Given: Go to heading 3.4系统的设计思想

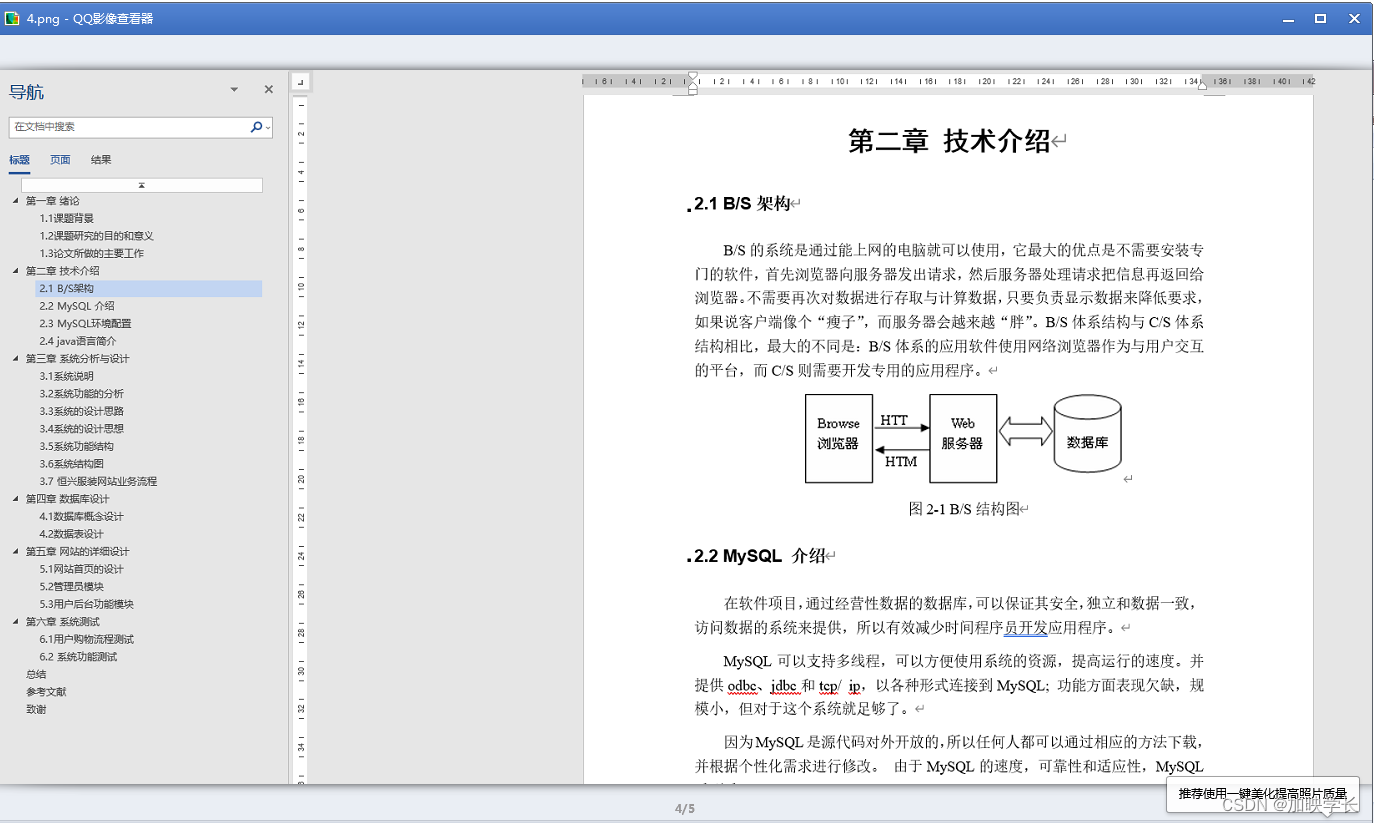Looking at the screenshot, I should [x=82, y=429].
